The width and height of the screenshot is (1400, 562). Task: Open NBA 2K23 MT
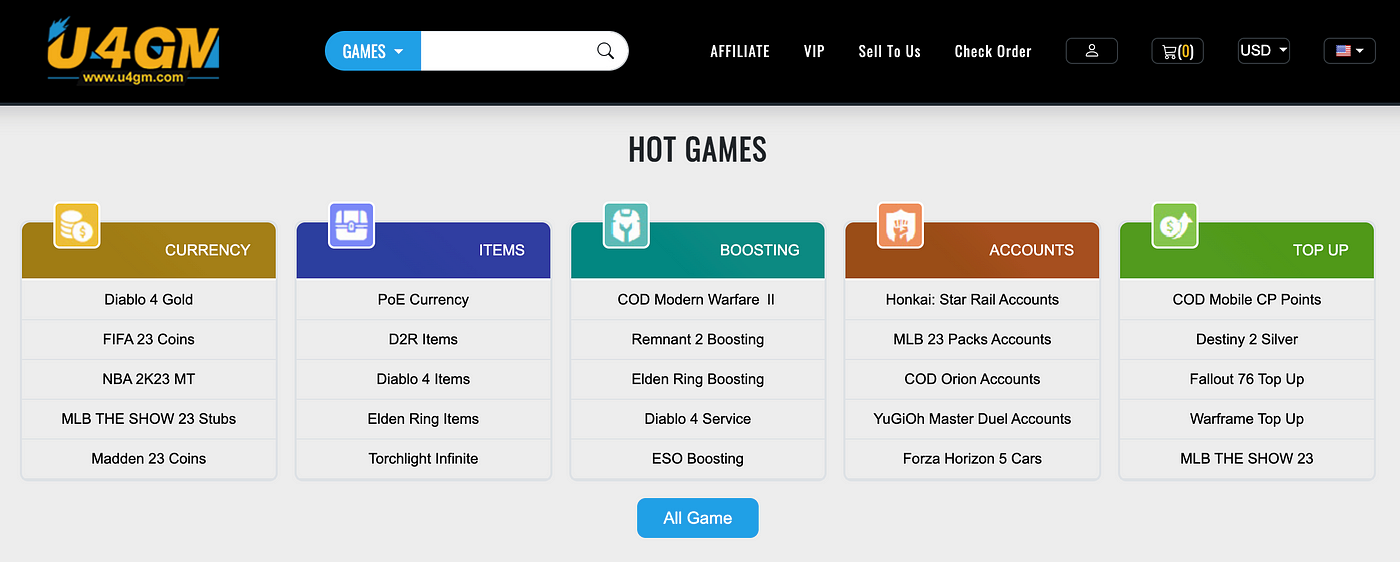point(149,379)
